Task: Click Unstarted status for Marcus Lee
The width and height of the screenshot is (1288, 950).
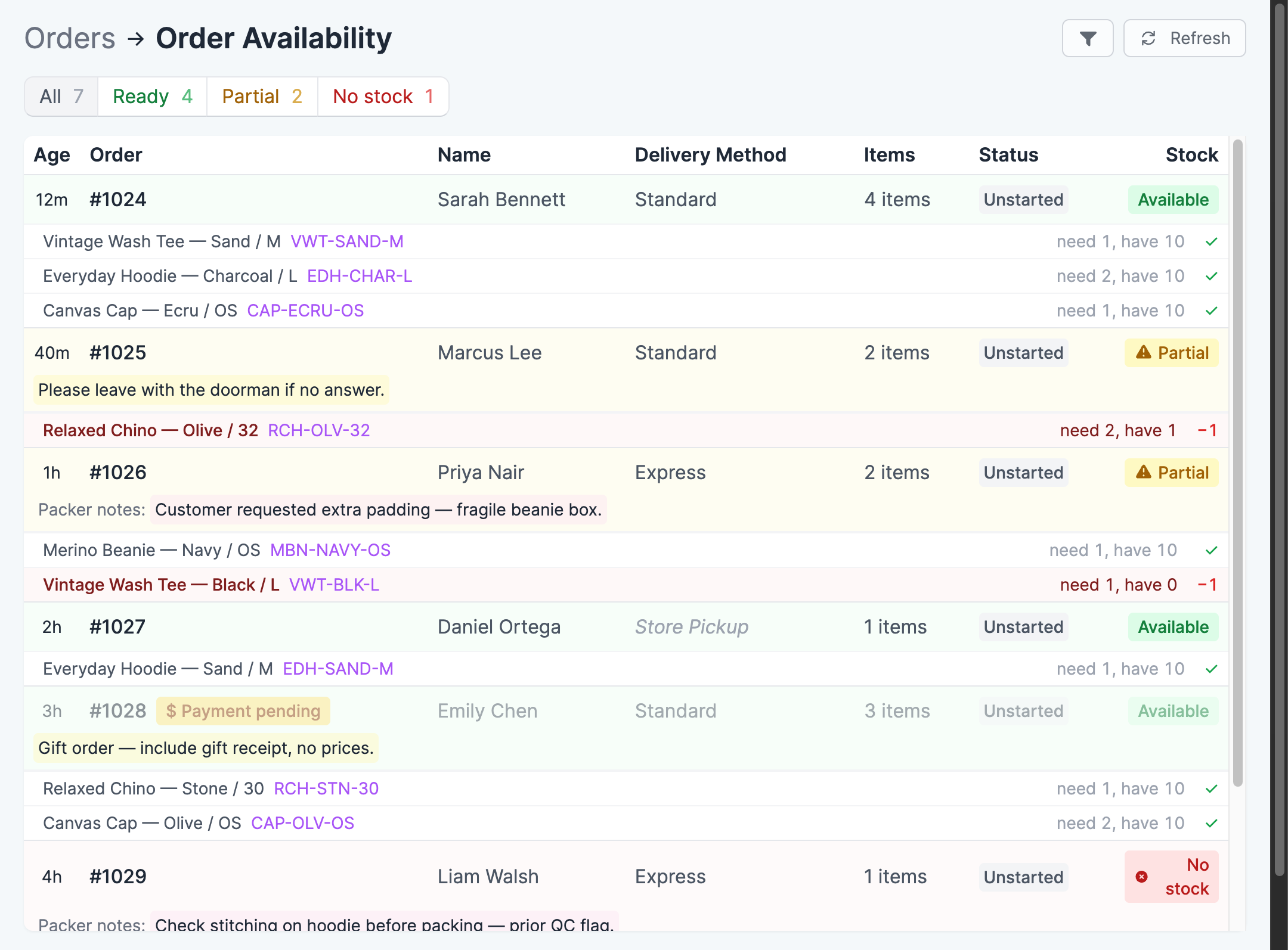Action: pyautogui.click(x=1023, y=353)
